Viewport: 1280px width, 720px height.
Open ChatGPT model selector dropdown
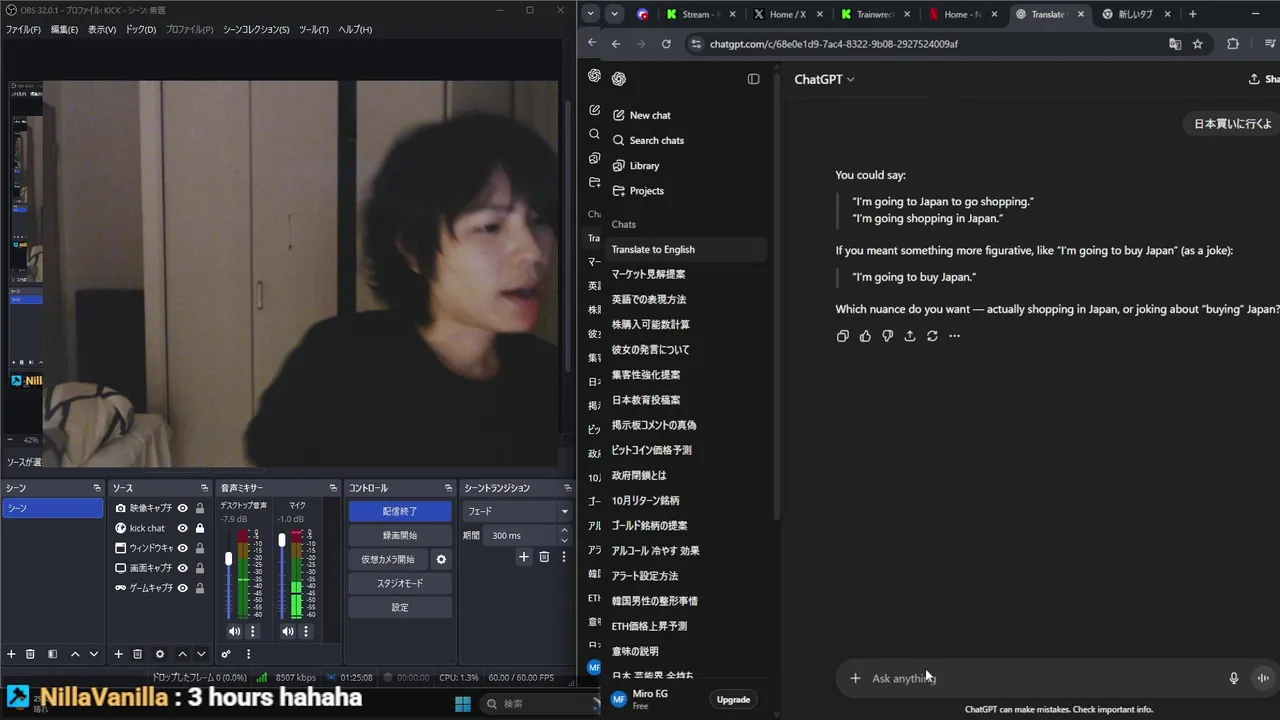[x=824, y=79]
